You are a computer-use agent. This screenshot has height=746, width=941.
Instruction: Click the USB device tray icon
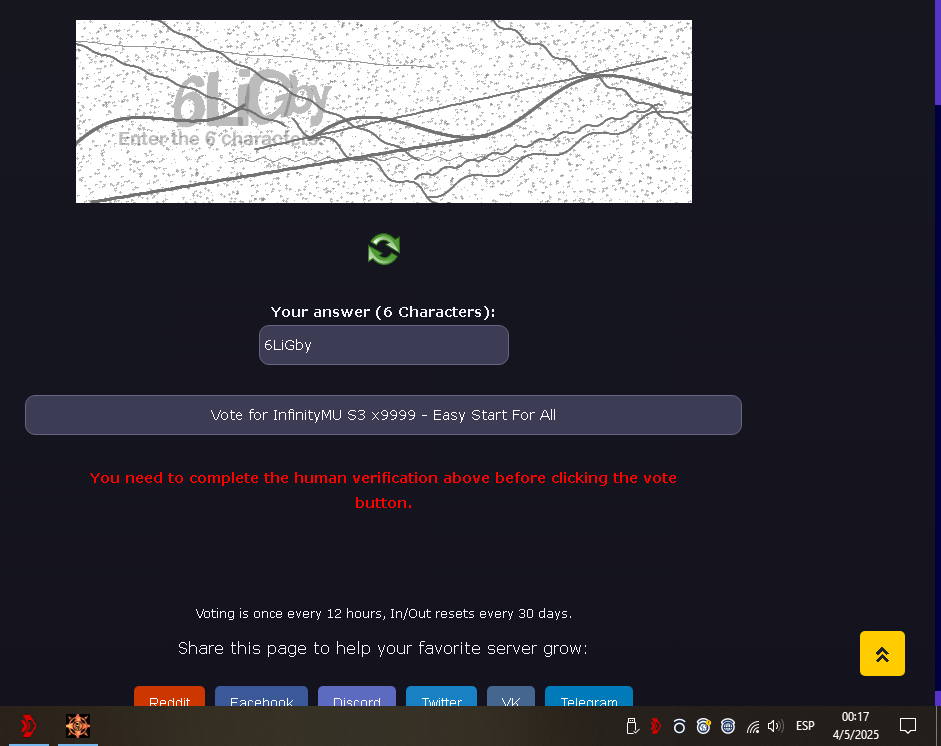pos(632,726)
